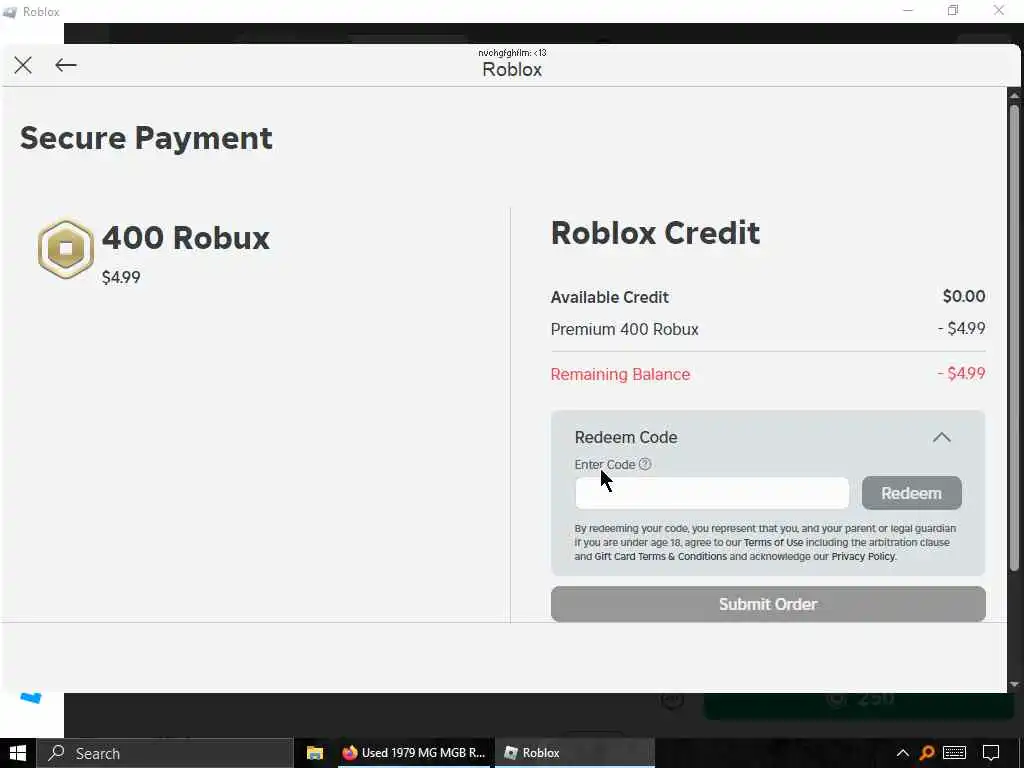Open File Explorer from the taskbar
The width and height of the screenshot is (1024, 768).
[x=315, y=753]
